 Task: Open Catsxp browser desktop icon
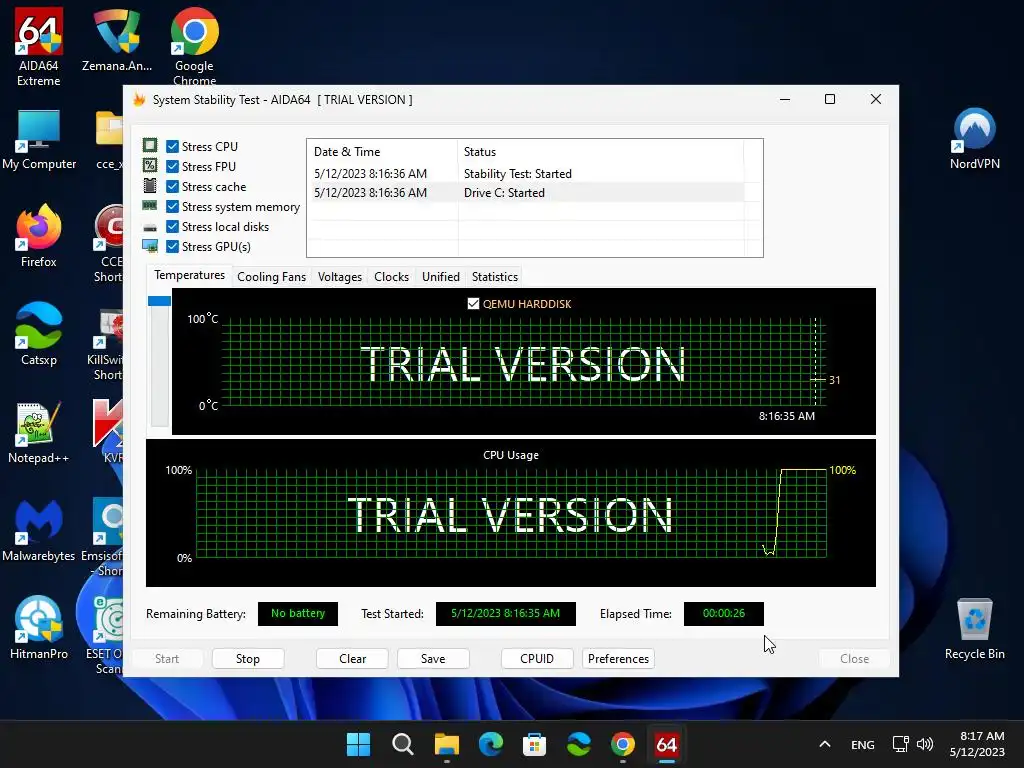click(x=39, y=334)
